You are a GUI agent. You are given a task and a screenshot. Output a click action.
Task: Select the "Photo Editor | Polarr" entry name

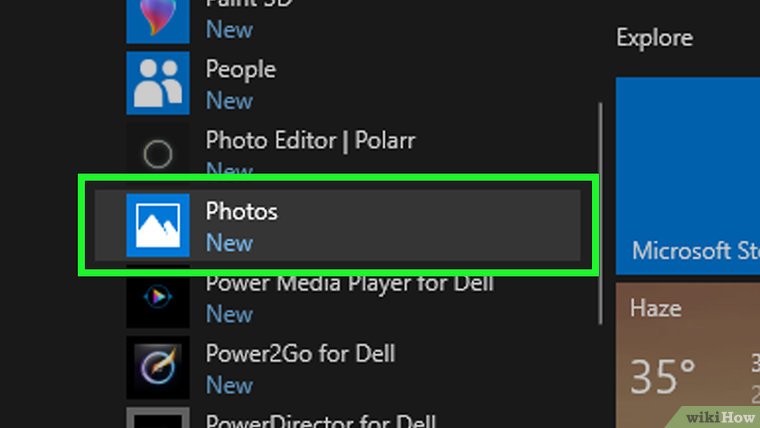point(310,140)
